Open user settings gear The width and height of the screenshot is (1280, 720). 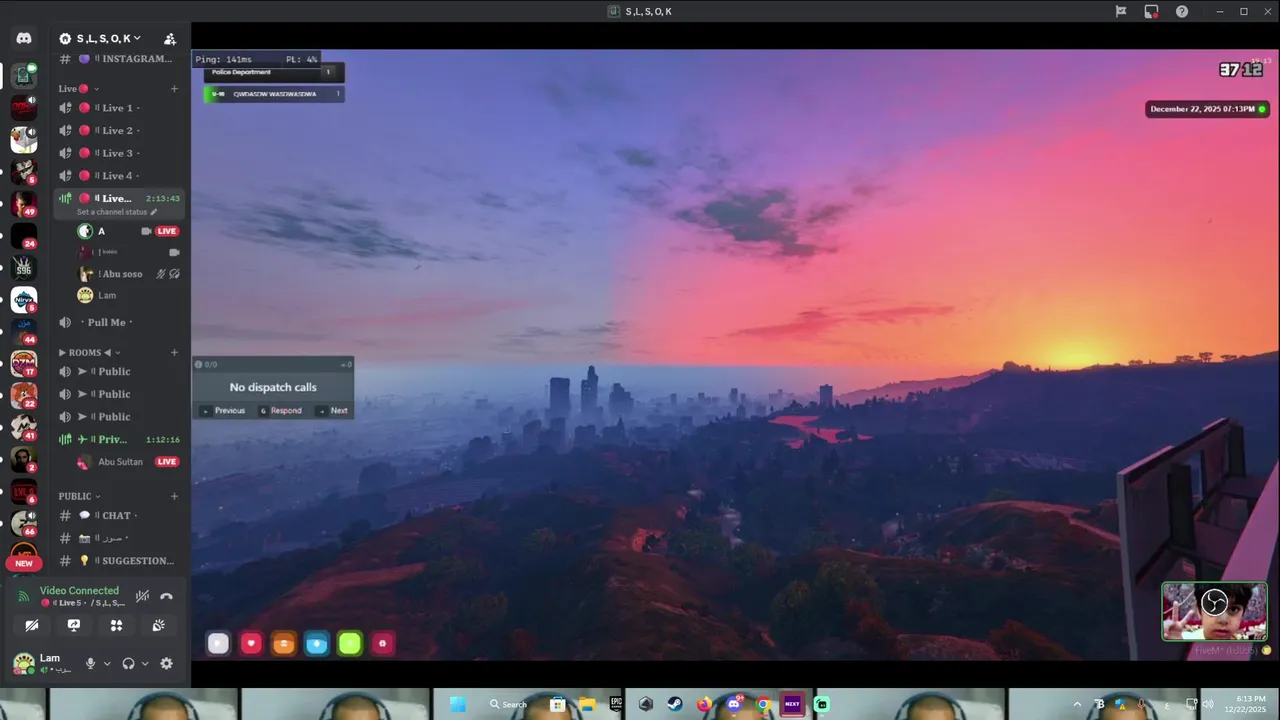pos(166,663)
